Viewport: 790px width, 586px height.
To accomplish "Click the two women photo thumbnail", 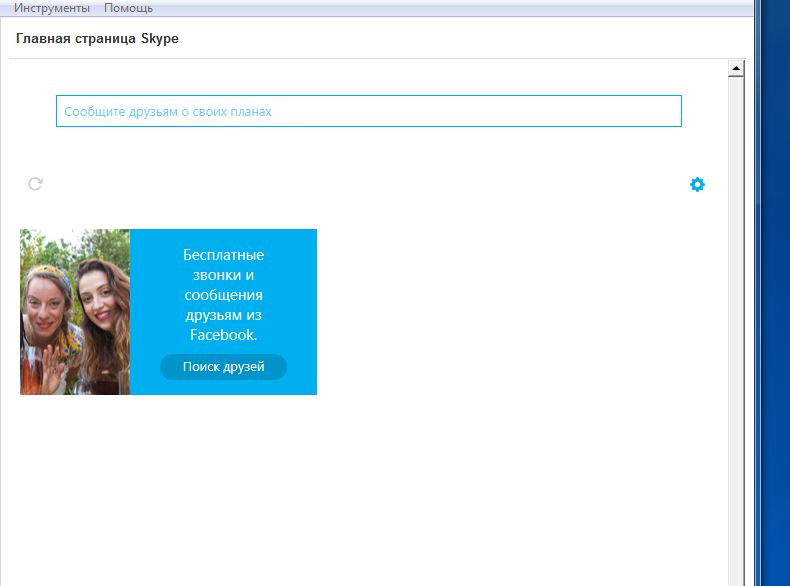I will pyautogui.click(x=75, y=312).
